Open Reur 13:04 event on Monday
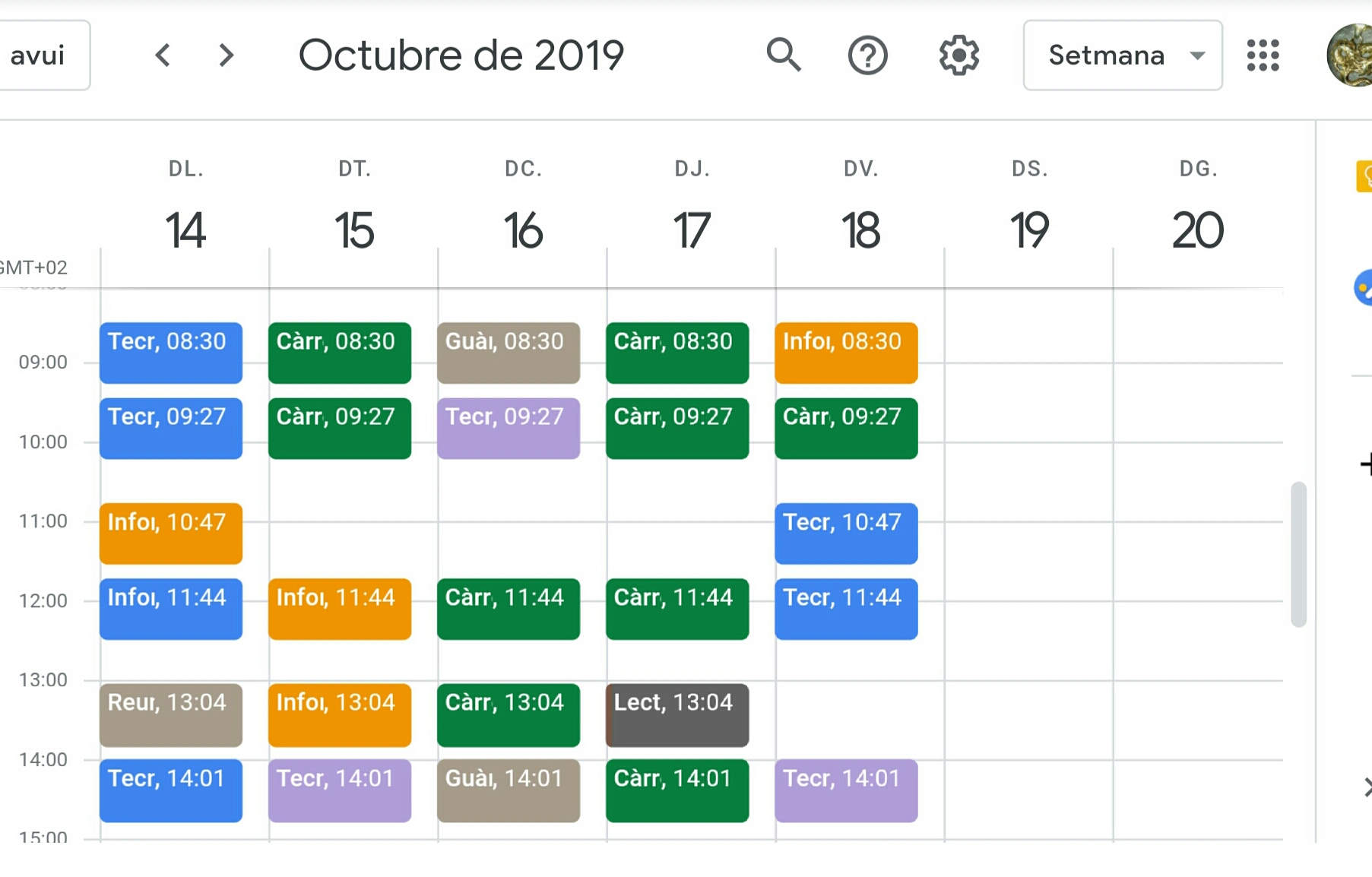 point(171,715)
